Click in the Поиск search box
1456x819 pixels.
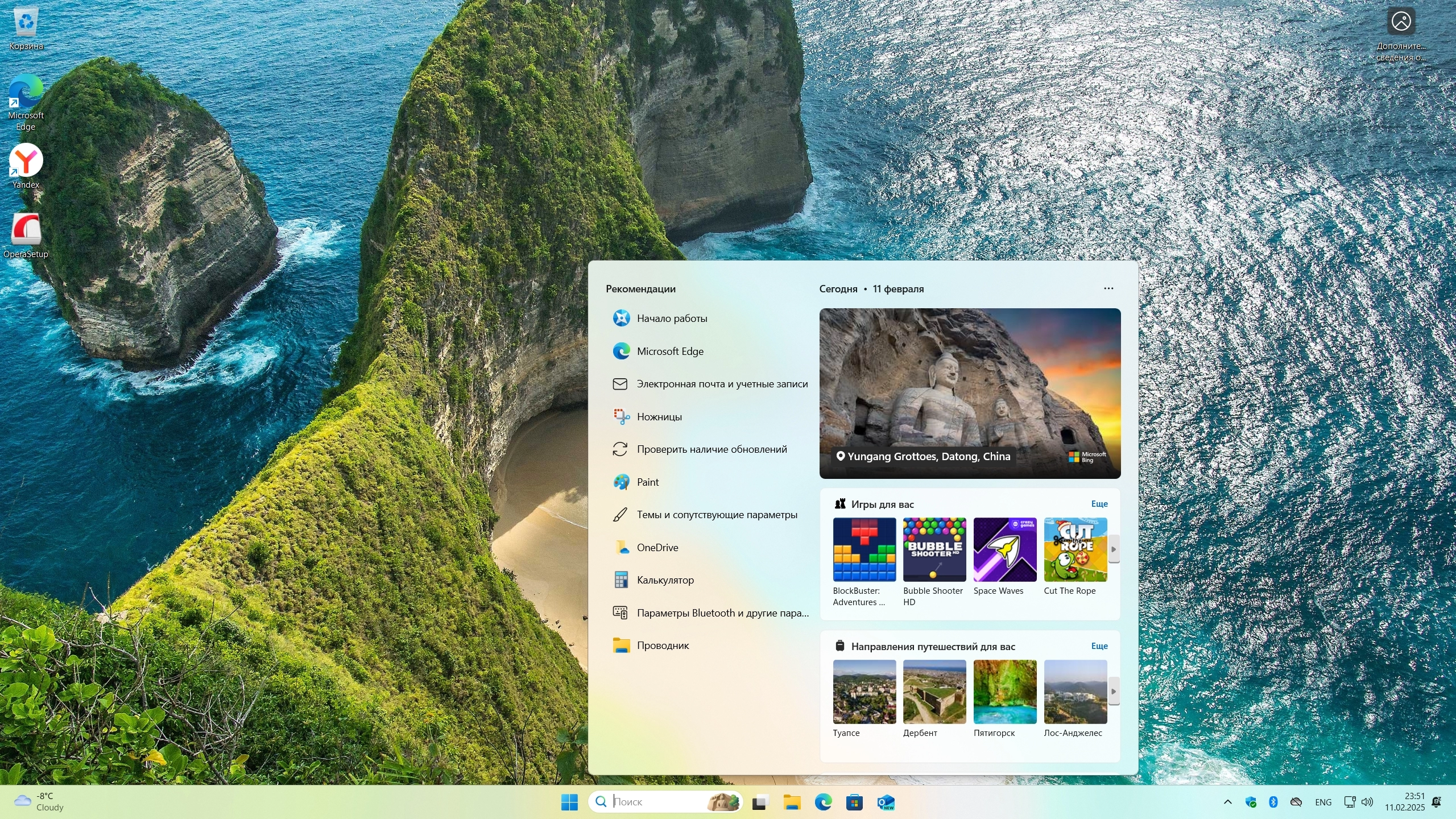pyautogui.click(x=654, y=802)
